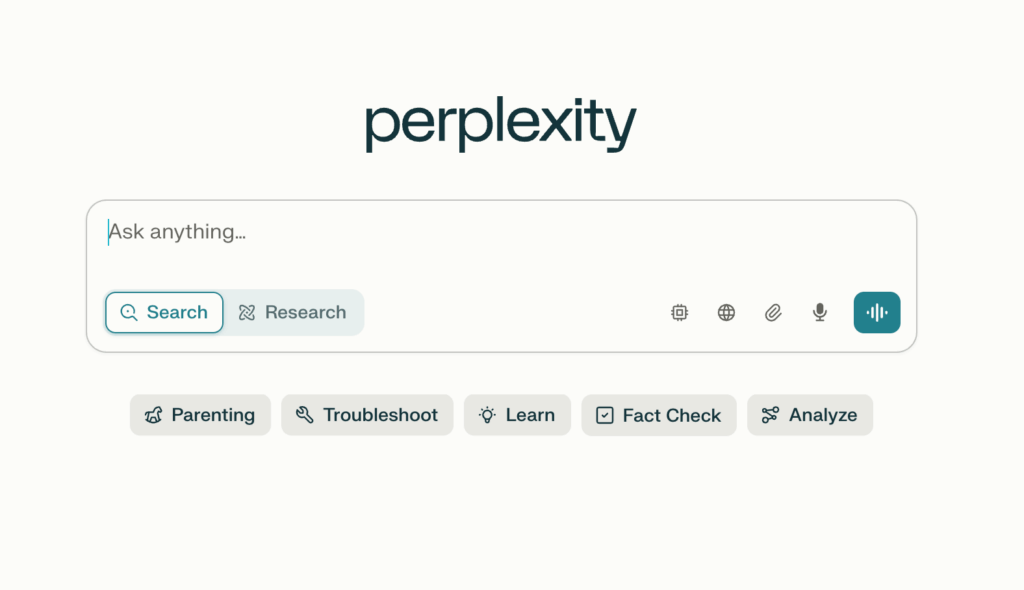Image resolution: width=1024 pixels, height=590 pixels.
Task: Open the AI model selector chip icon
Action: coord(679,312)
